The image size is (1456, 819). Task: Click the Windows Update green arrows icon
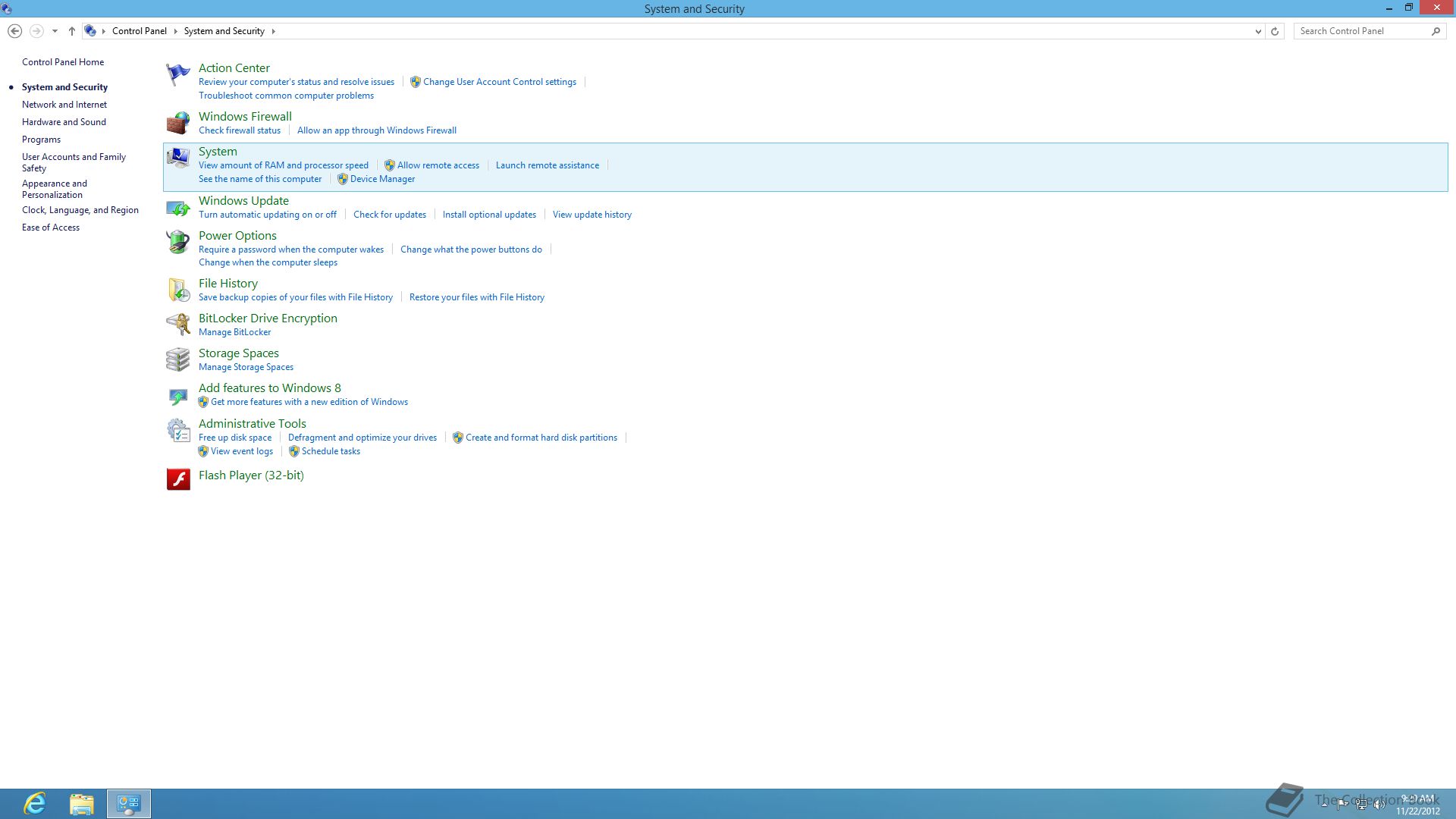tap(177, 207)
